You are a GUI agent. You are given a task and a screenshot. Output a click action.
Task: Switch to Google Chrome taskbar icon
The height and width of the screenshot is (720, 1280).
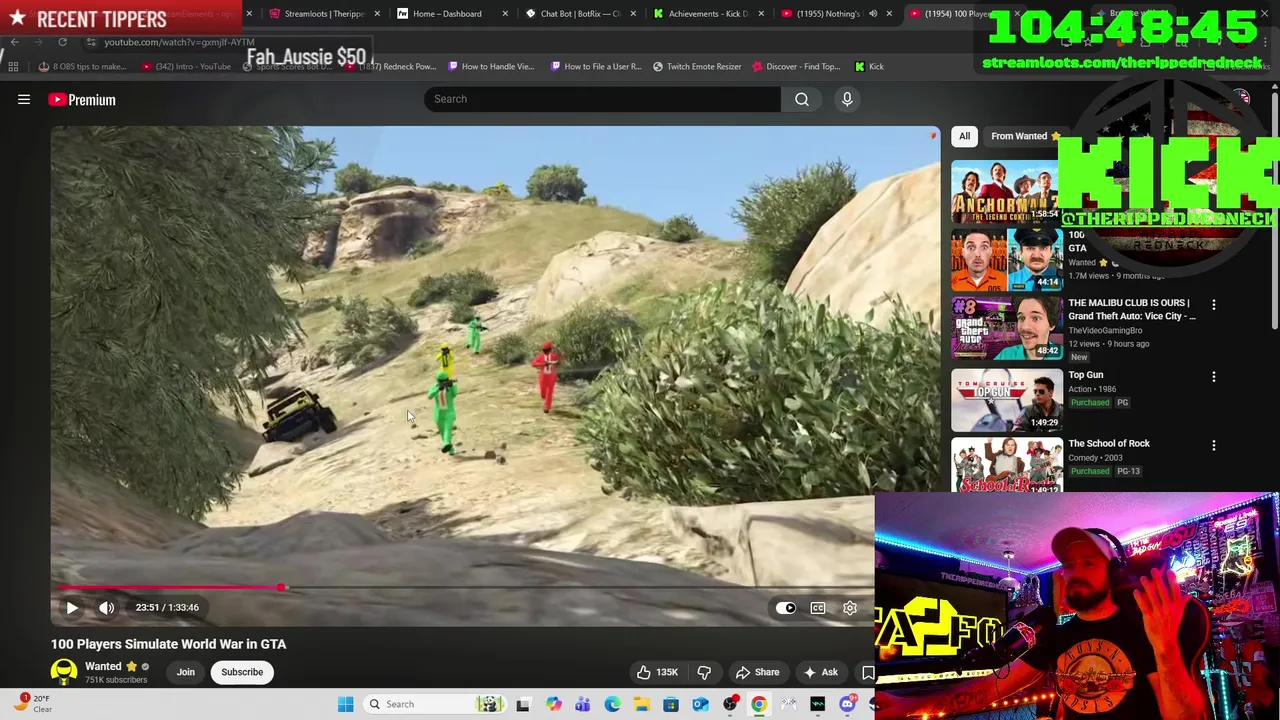coord(759,704)
